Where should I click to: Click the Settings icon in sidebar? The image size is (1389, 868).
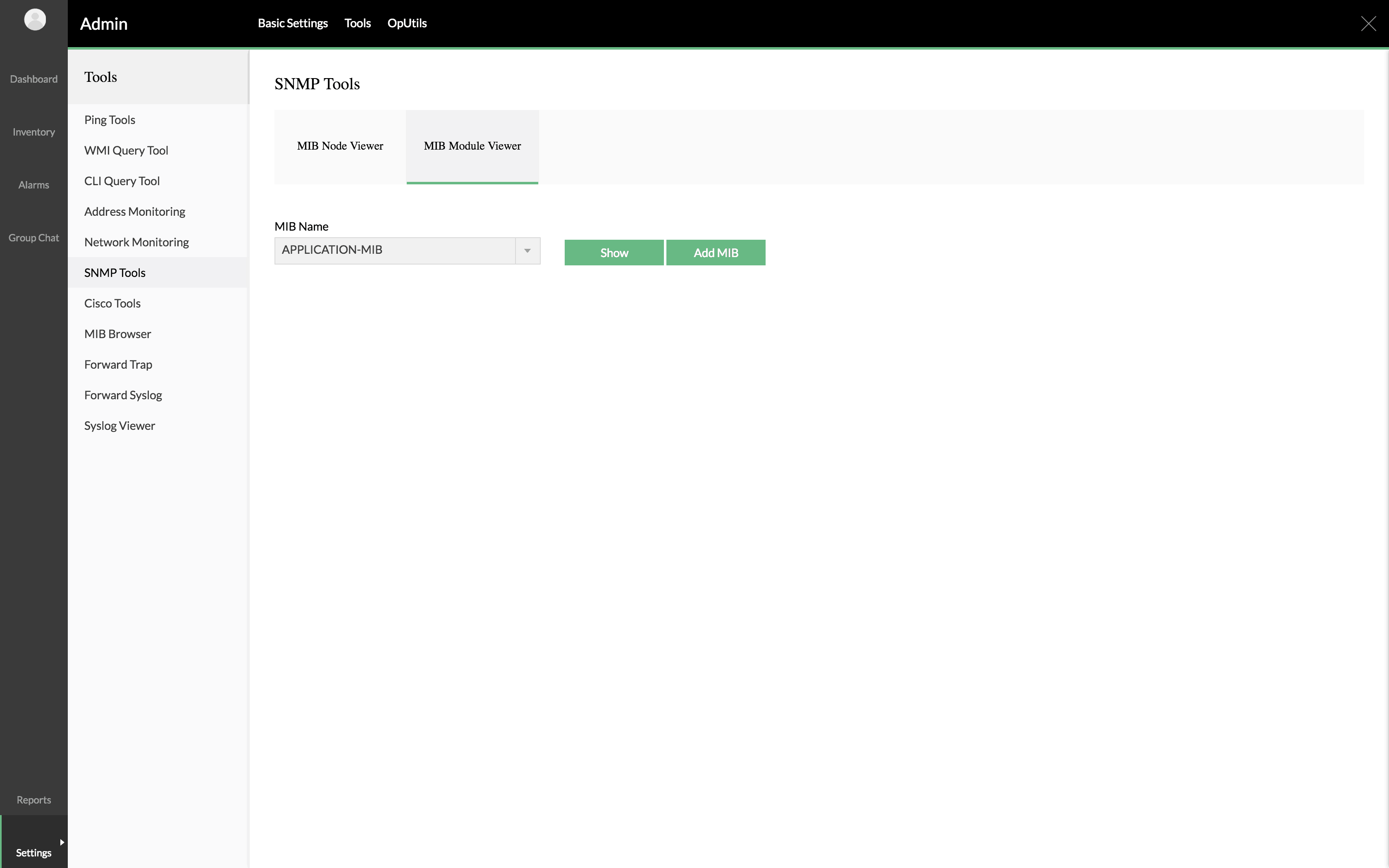point(34,853)
